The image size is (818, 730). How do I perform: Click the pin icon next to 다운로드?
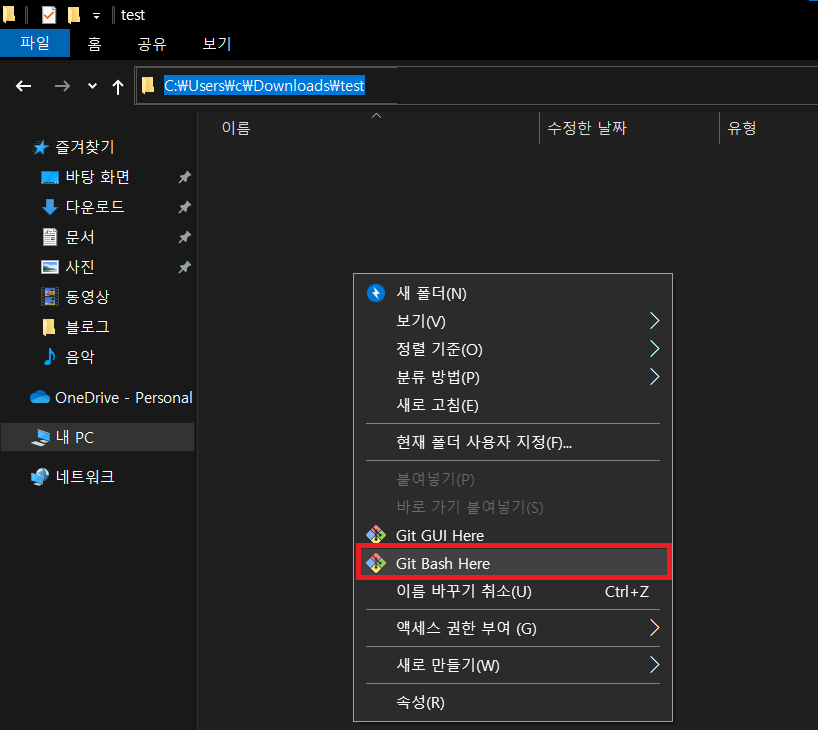click(x=185, y=207)
